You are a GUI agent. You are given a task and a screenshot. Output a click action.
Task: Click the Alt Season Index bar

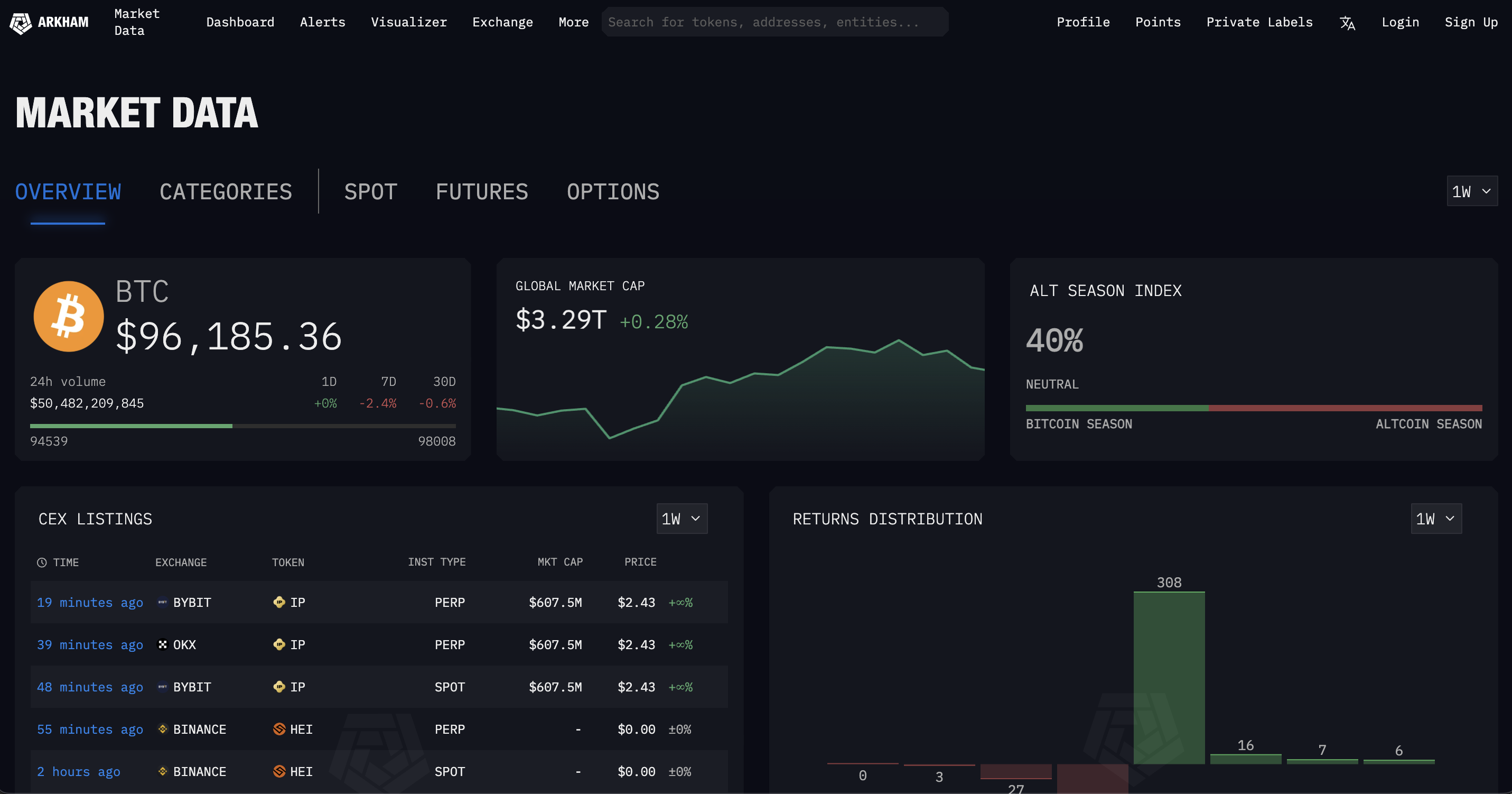point(1253,408)
